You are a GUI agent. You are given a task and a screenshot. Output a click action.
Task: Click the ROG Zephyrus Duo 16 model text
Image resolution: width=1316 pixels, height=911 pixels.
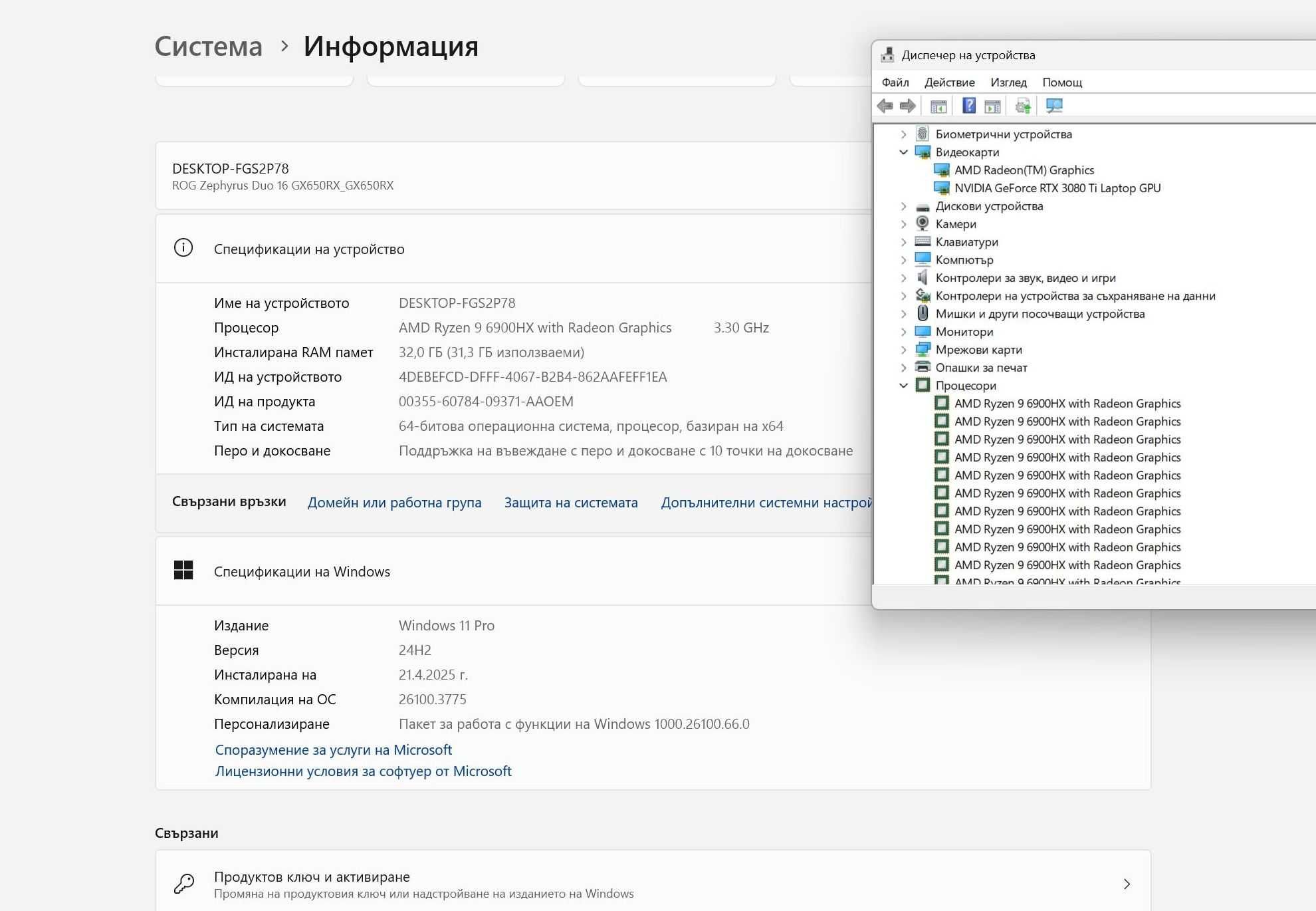click(x=282, y=186)
